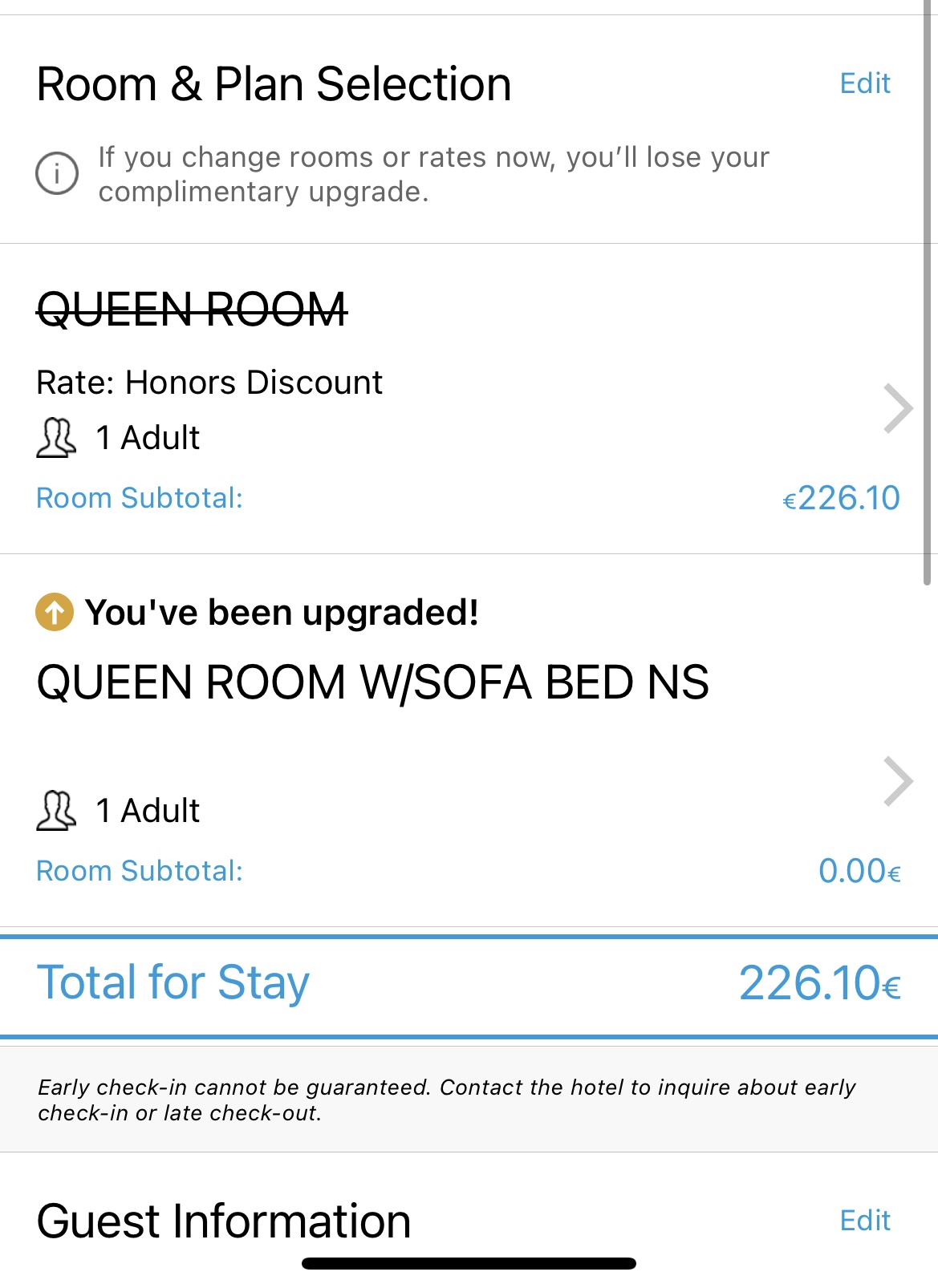
Task: Select the QUEEN ROOM W/SOFA BED NS title
Action: click(372, 682)
